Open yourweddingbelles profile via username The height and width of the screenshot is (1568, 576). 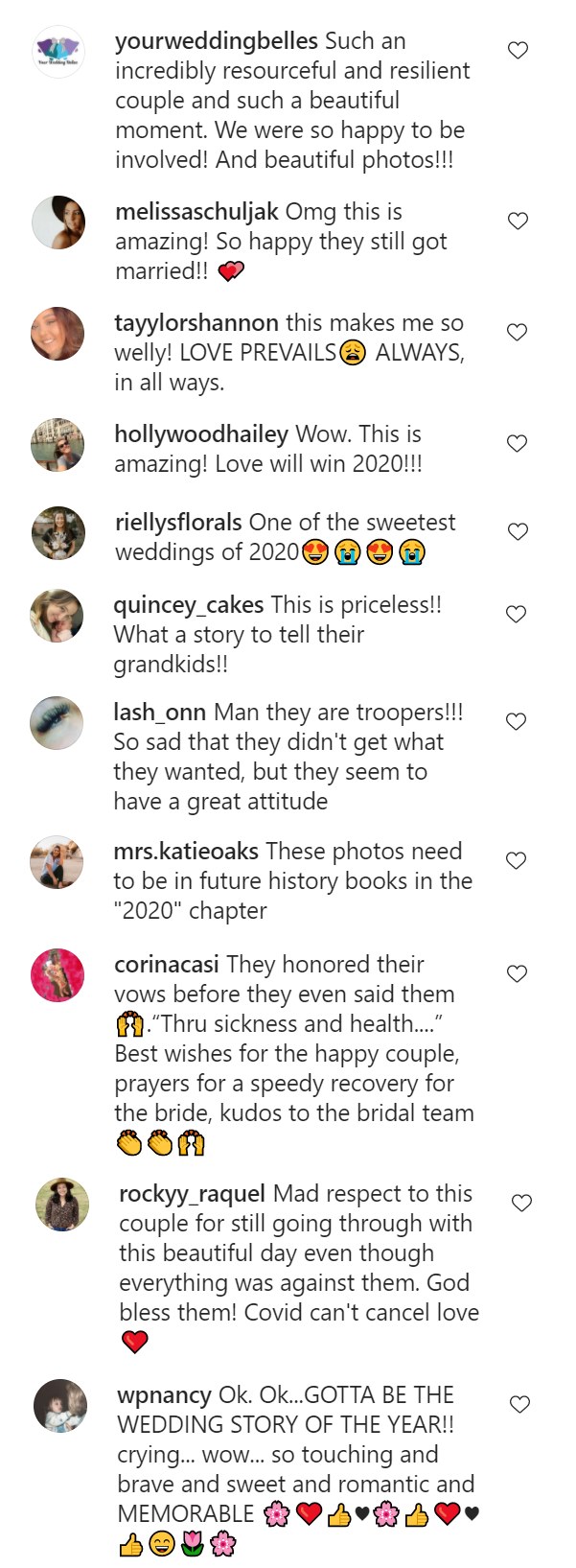216,41
